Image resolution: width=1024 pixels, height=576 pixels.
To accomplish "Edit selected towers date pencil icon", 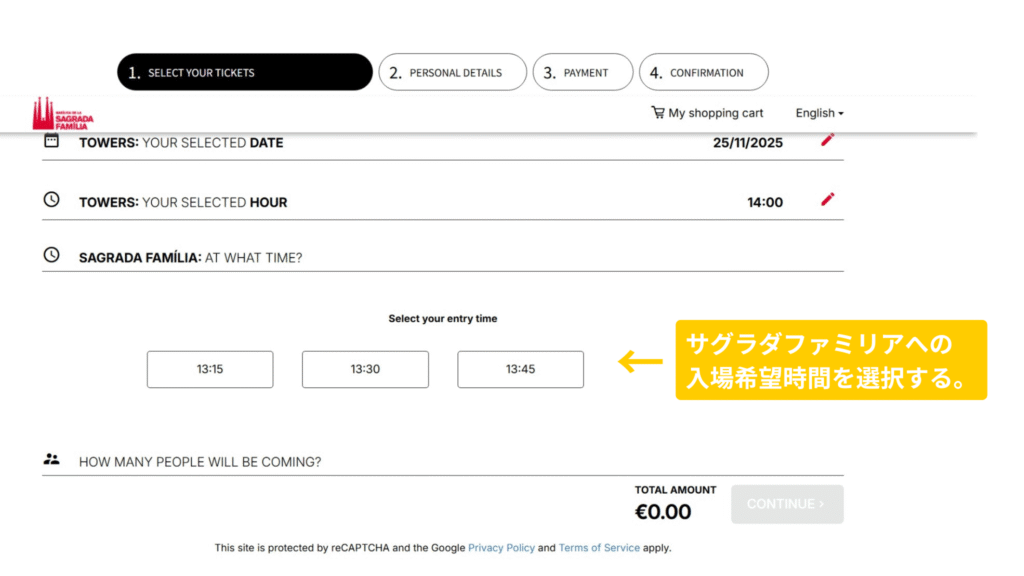I will (827, 141).
